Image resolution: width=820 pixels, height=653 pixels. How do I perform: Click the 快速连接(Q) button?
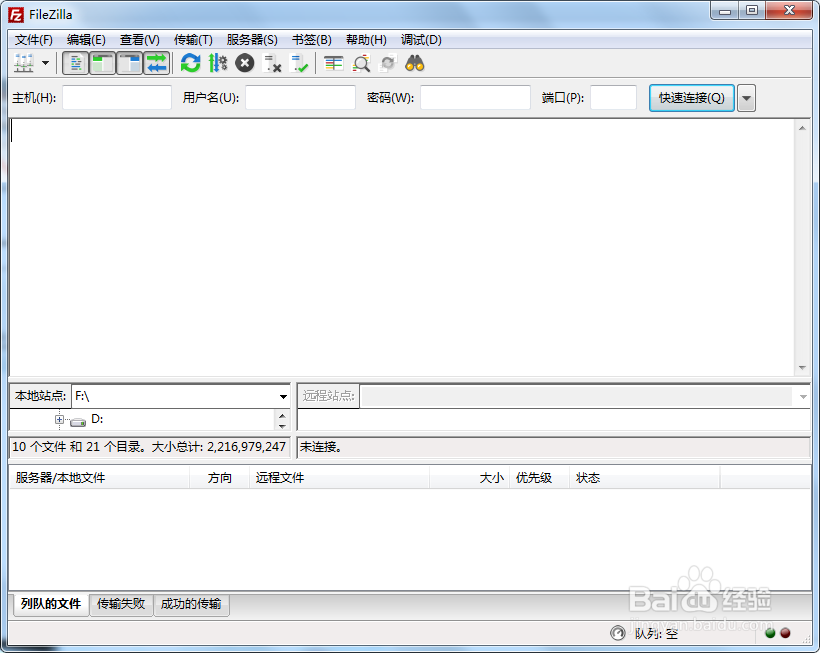pos(691,98)
